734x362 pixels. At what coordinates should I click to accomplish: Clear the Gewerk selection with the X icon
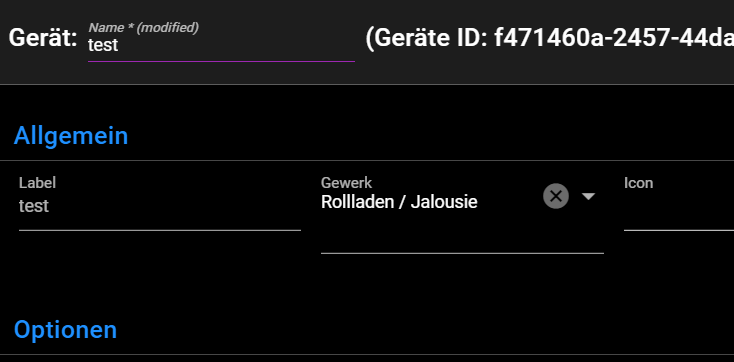(556, 196)
